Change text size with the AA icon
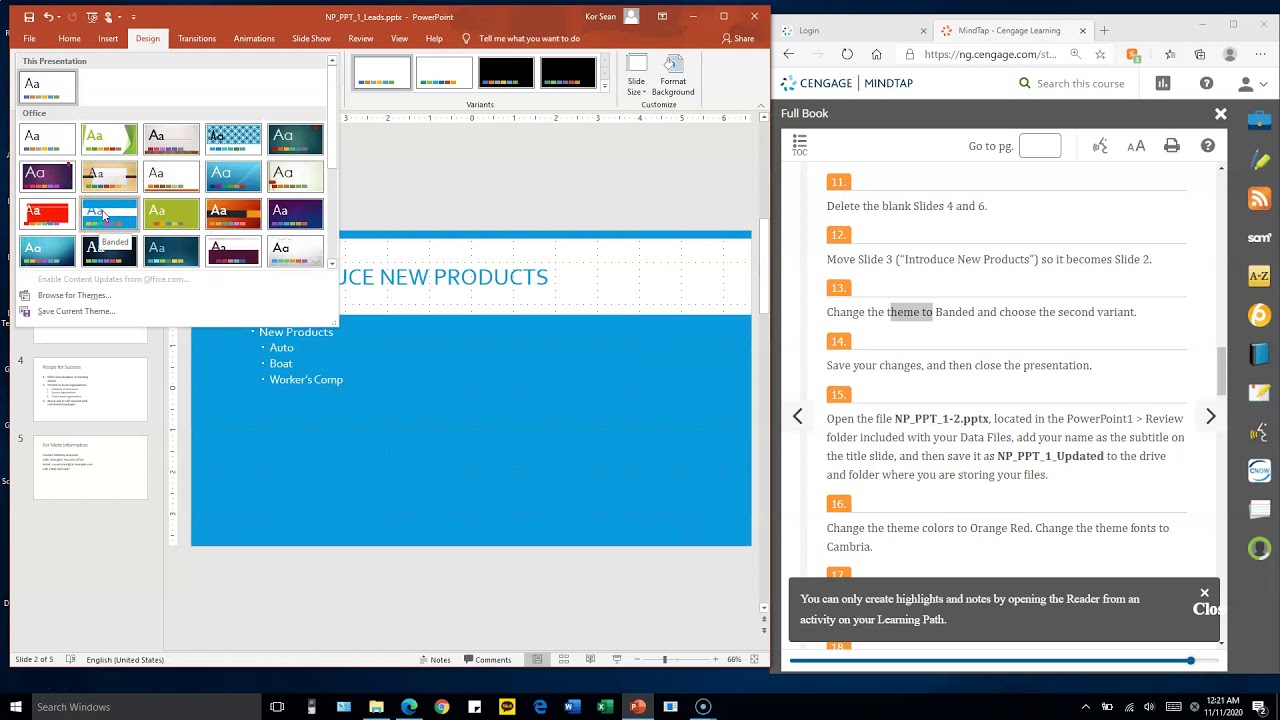 1136,146
